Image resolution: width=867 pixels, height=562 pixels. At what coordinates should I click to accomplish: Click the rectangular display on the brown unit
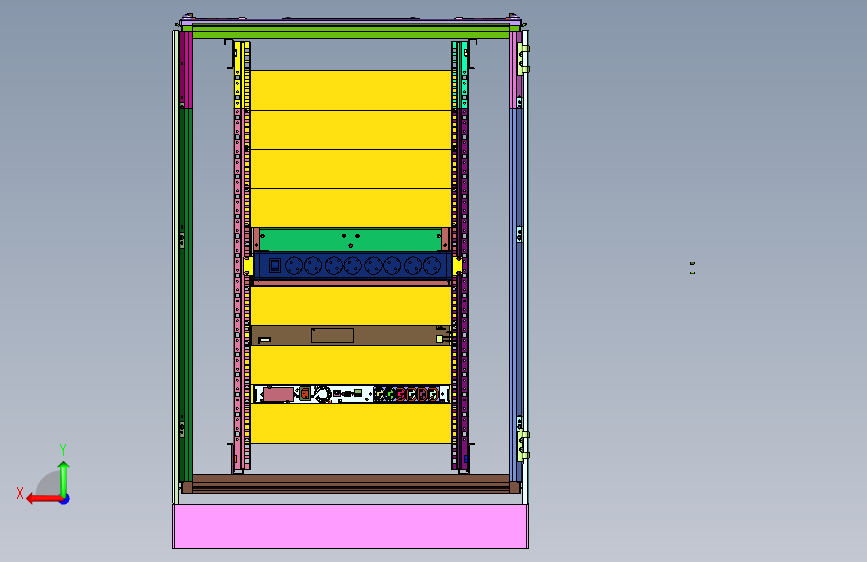click(x=332, y=335)
